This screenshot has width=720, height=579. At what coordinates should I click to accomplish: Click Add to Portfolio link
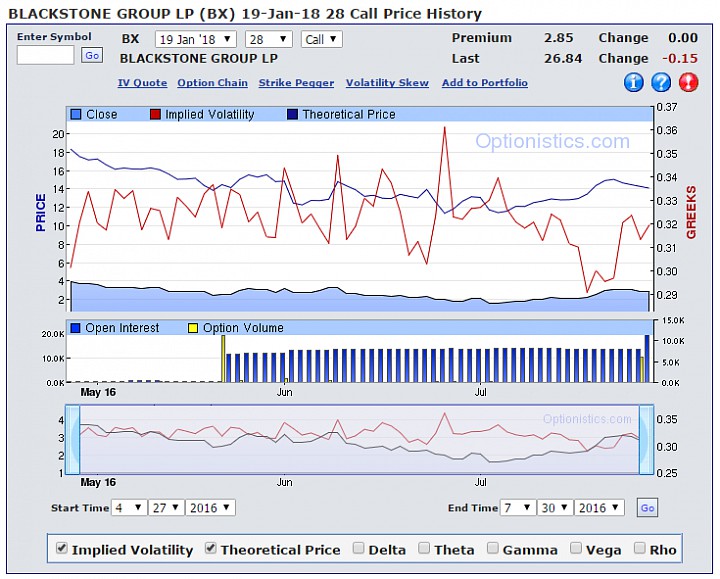(x=485, y=83)
